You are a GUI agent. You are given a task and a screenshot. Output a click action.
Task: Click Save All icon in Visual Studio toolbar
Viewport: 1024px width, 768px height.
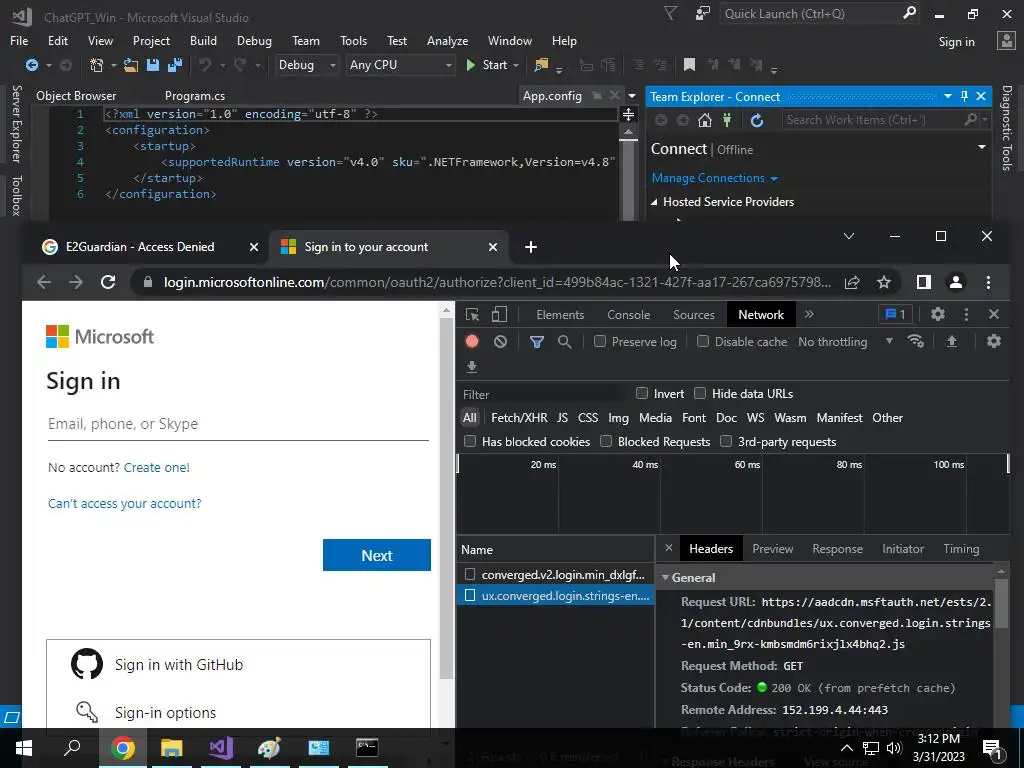point(174,65)
